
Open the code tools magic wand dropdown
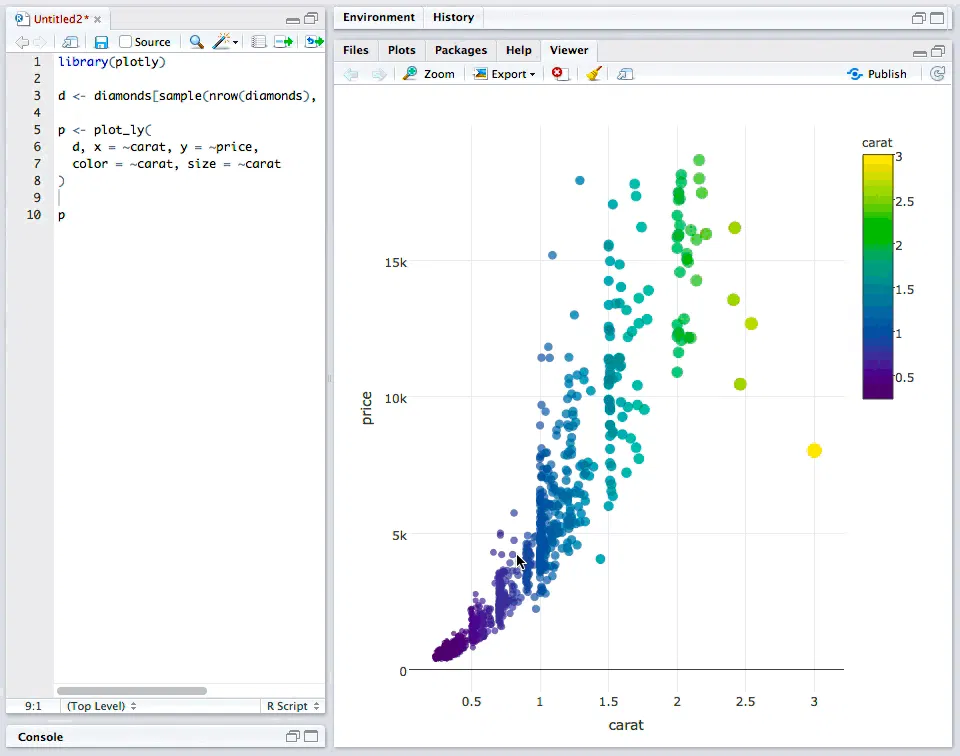click(x=226, y=42)
